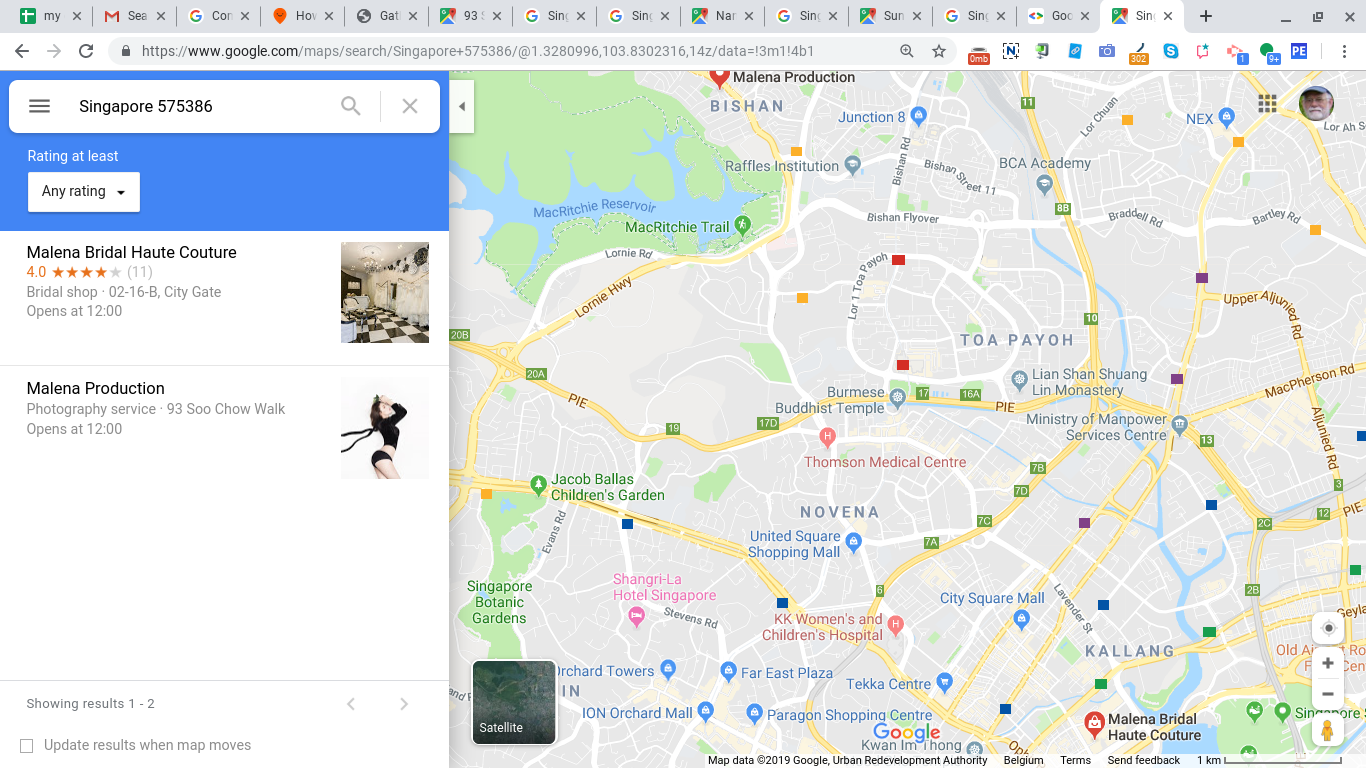Switch to the 'Gat' browser tab

coord(387,16)
